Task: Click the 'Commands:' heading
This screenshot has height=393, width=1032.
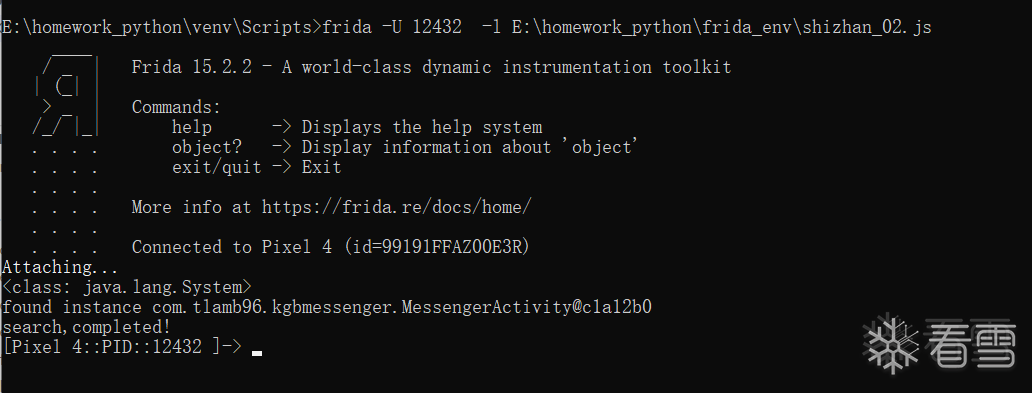Action: pos(176,107)
